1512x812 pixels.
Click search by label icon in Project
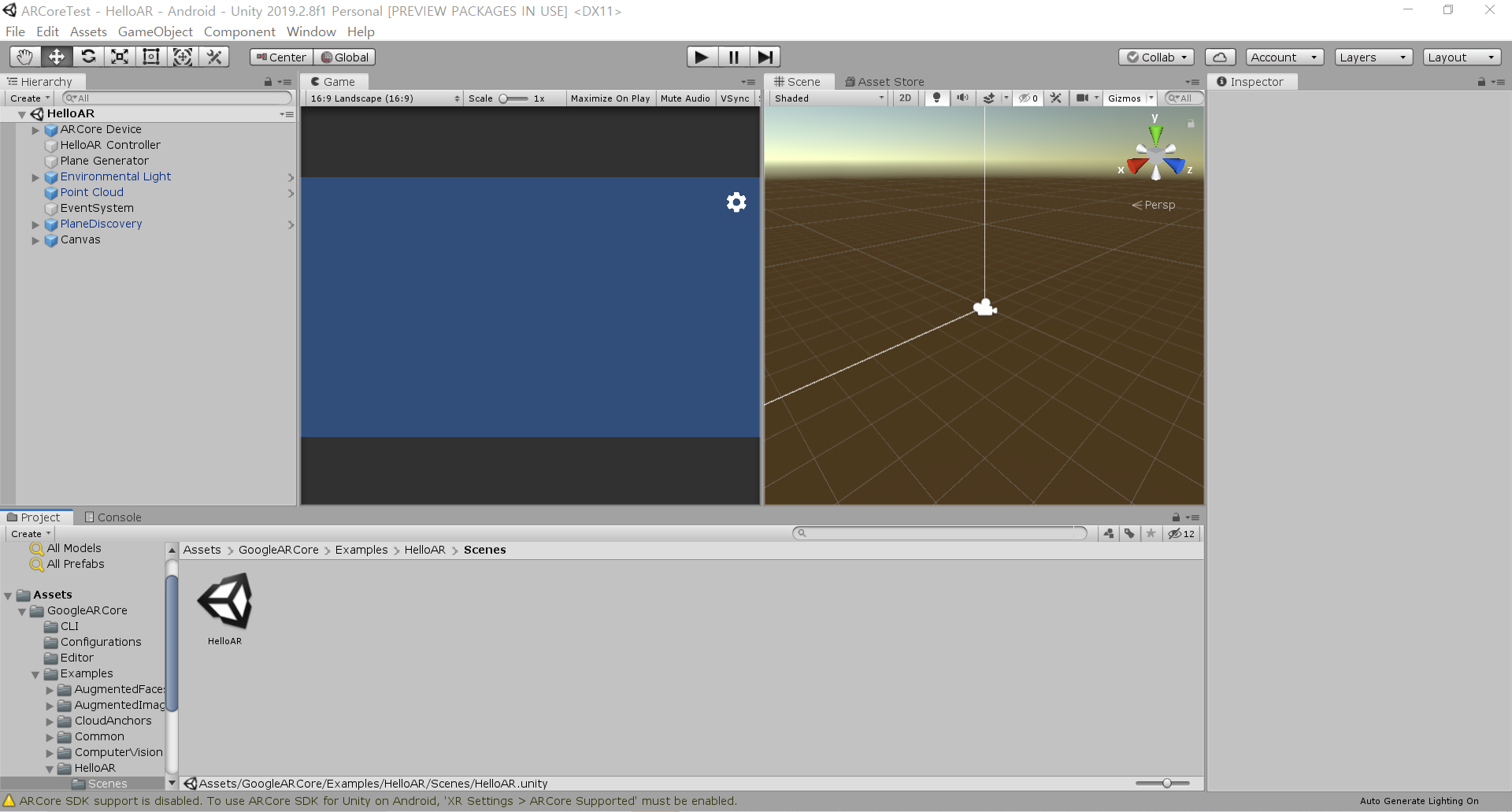1129,533
